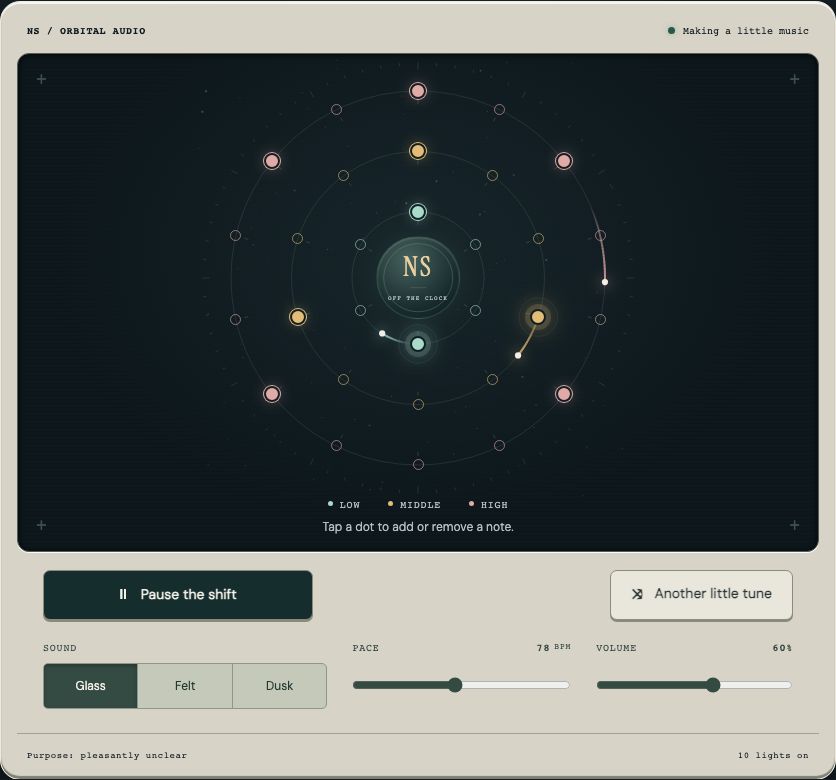Pause the shift with the main button
Image resolution: width=836 pixels, height=780 pixels.
(178, 594)
